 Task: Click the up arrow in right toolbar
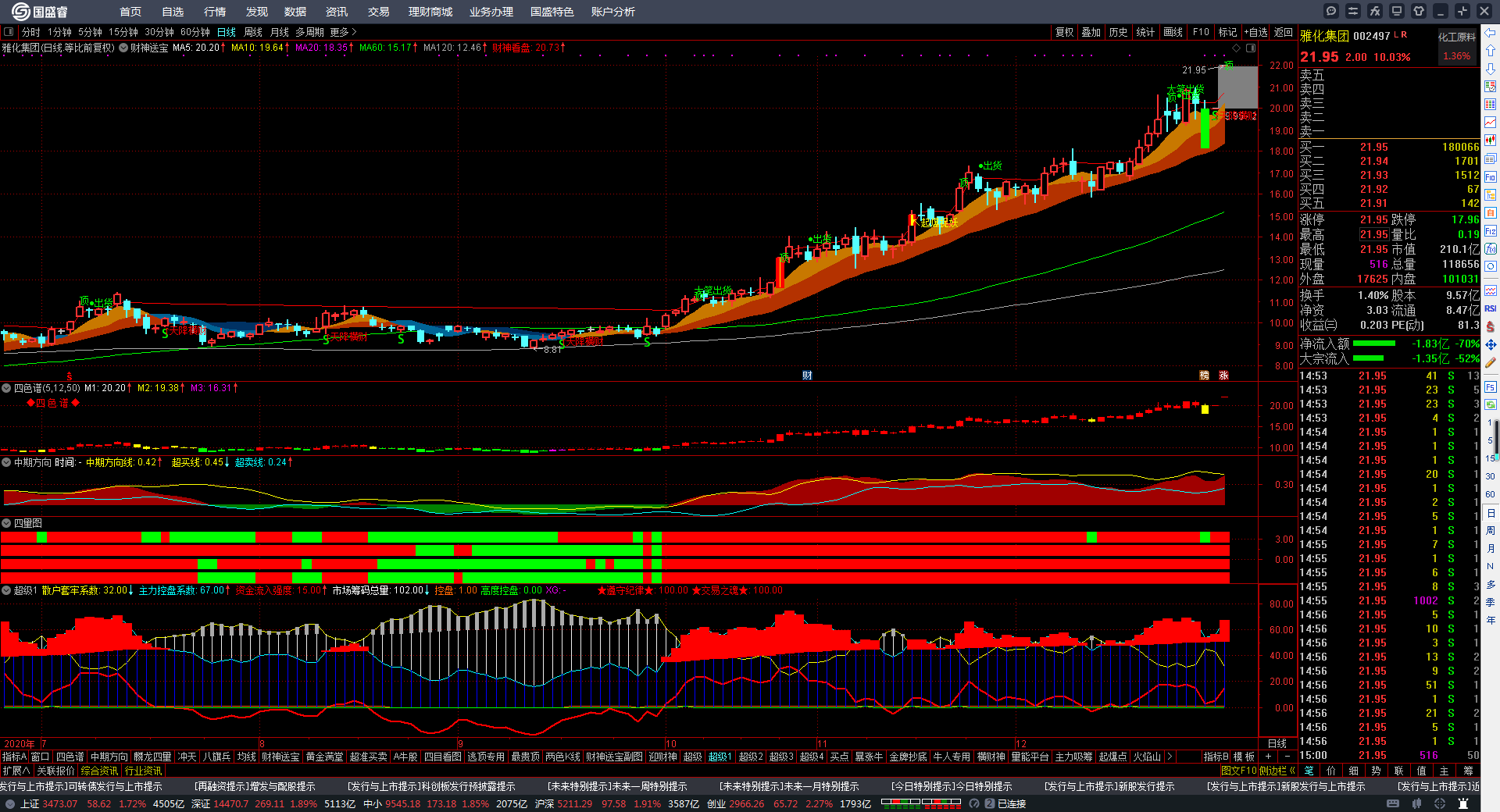pos(1491,51)
